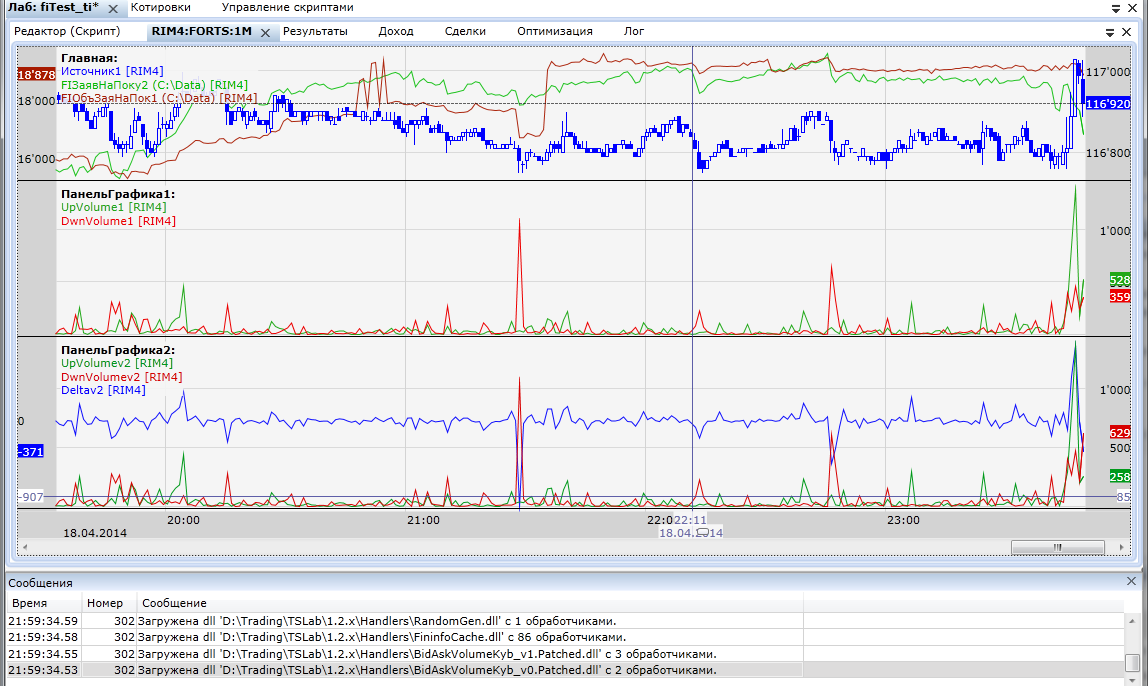Open the Доход tab
Screen dimensions: 1148x686
tap(396, 31)
